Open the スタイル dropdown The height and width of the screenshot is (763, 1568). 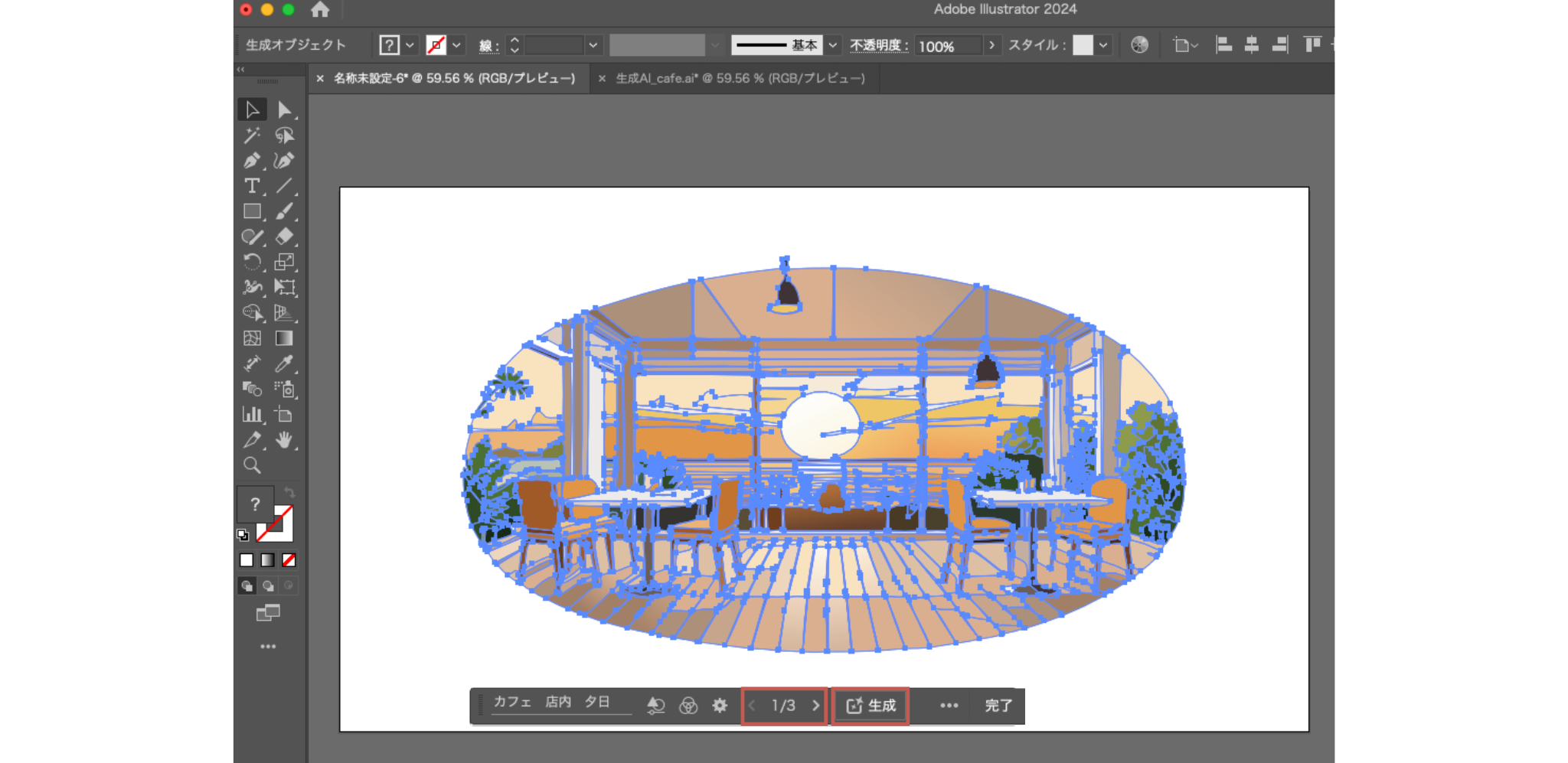tap(1102, 45)
